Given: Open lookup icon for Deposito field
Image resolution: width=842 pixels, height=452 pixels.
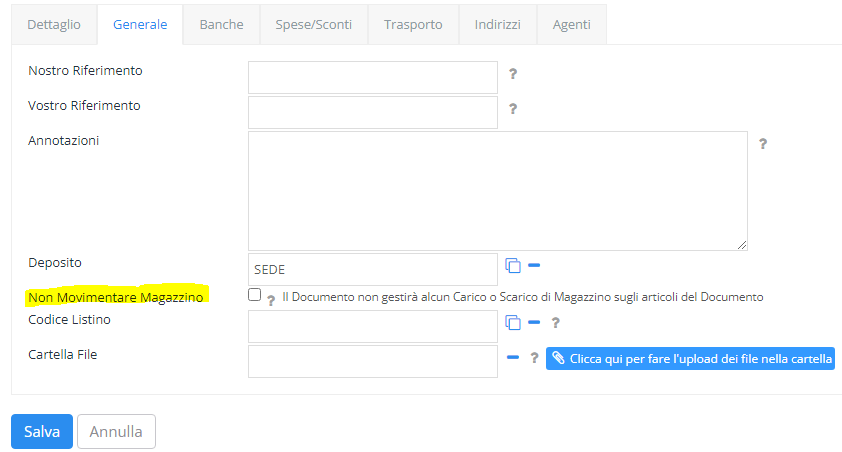Looking at the screenshot, I should [513, 265].
